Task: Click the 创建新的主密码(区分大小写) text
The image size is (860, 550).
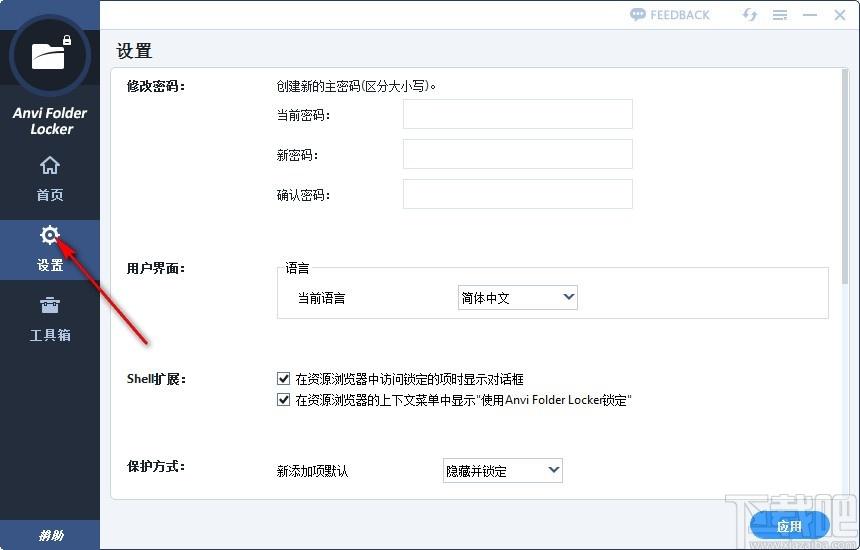Action: click(x=355, y=86)
